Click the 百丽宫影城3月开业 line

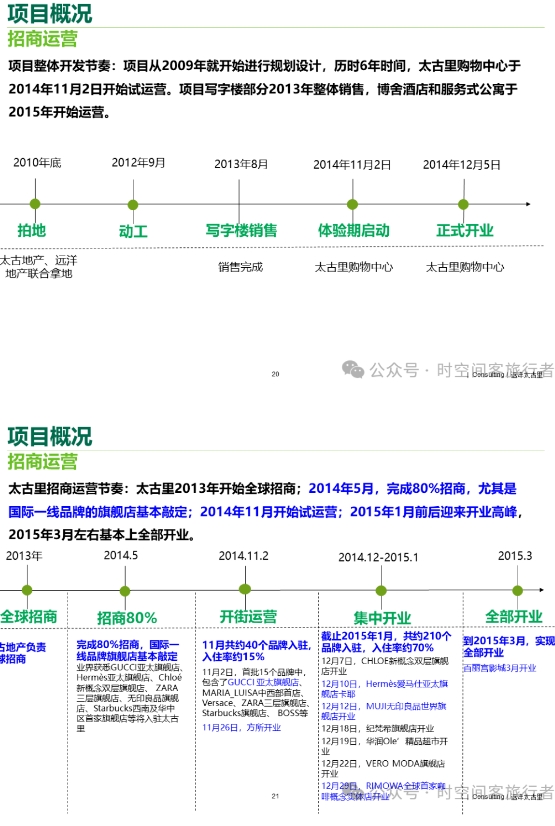(x=499, y=668)
